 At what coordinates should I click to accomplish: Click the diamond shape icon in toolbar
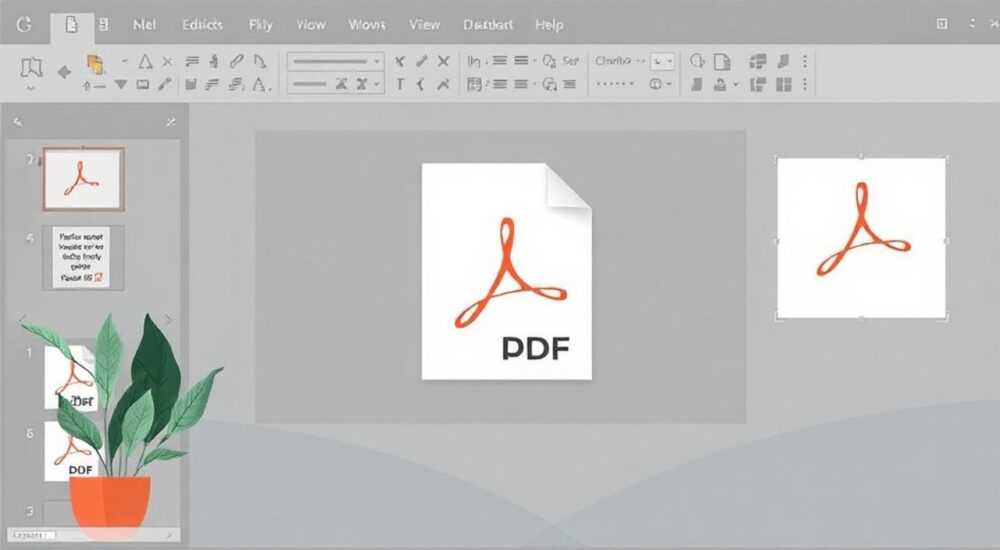[x=64, y=72]
